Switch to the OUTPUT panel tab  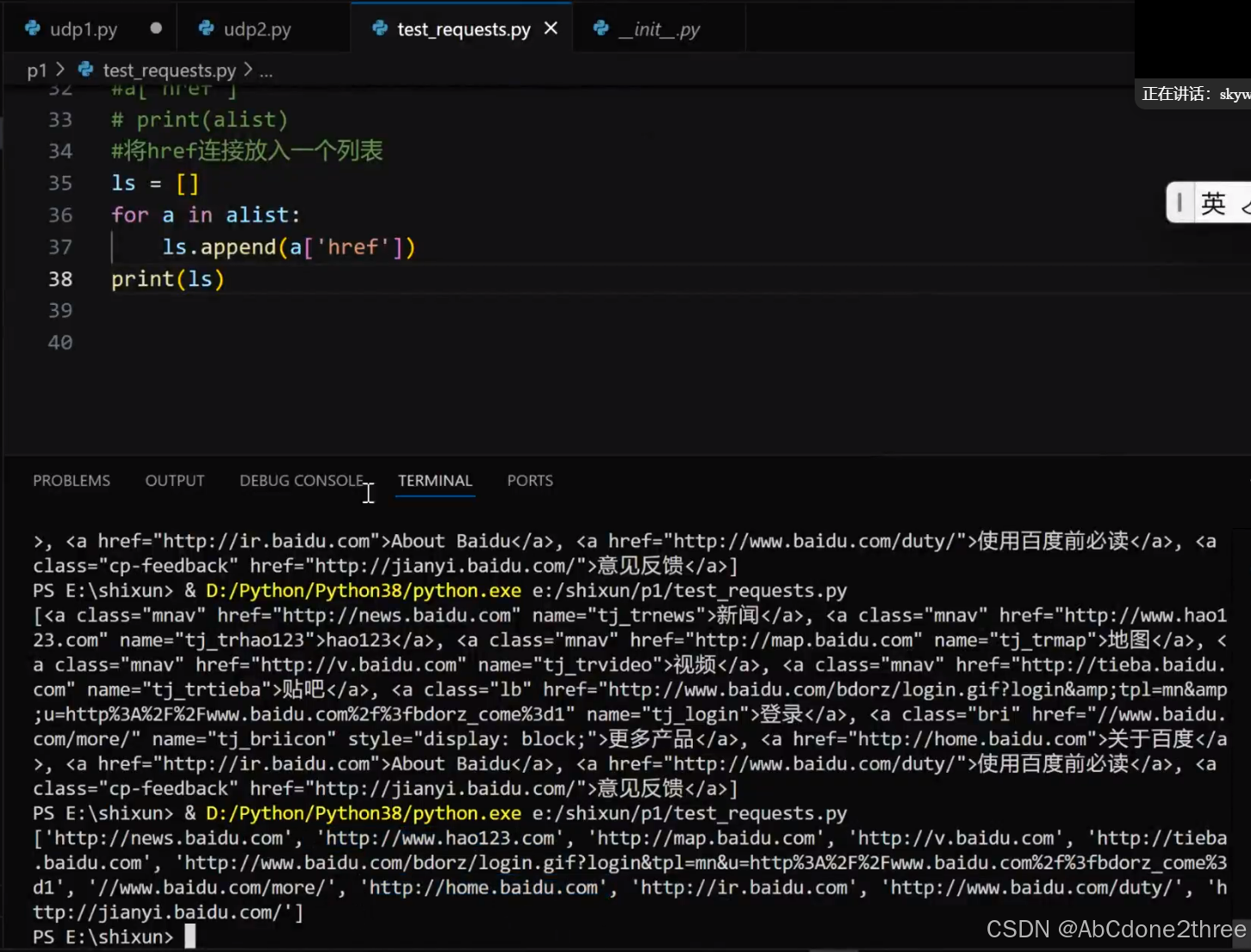174,481
